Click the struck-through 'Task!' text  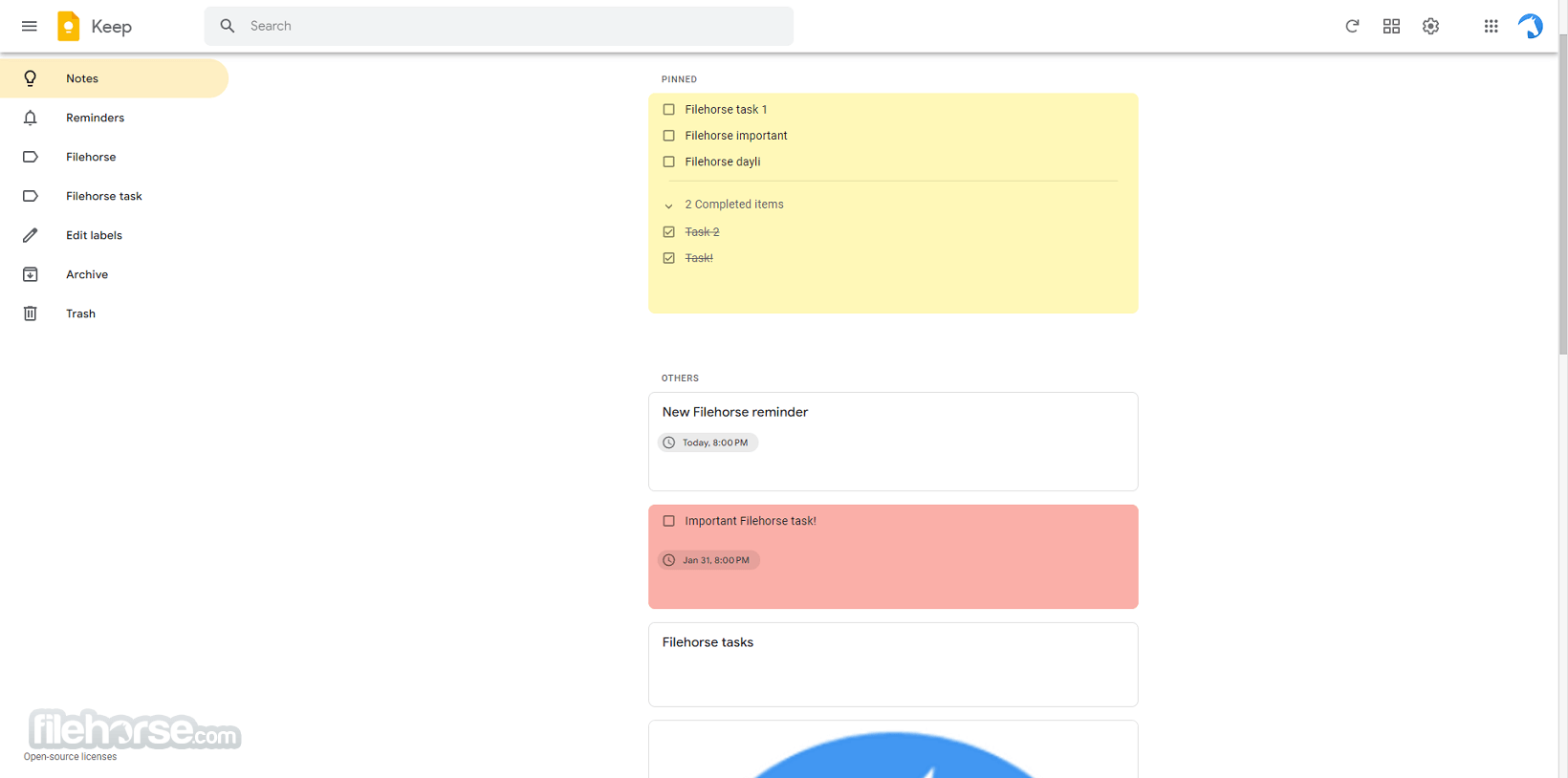tap(699, 258)
